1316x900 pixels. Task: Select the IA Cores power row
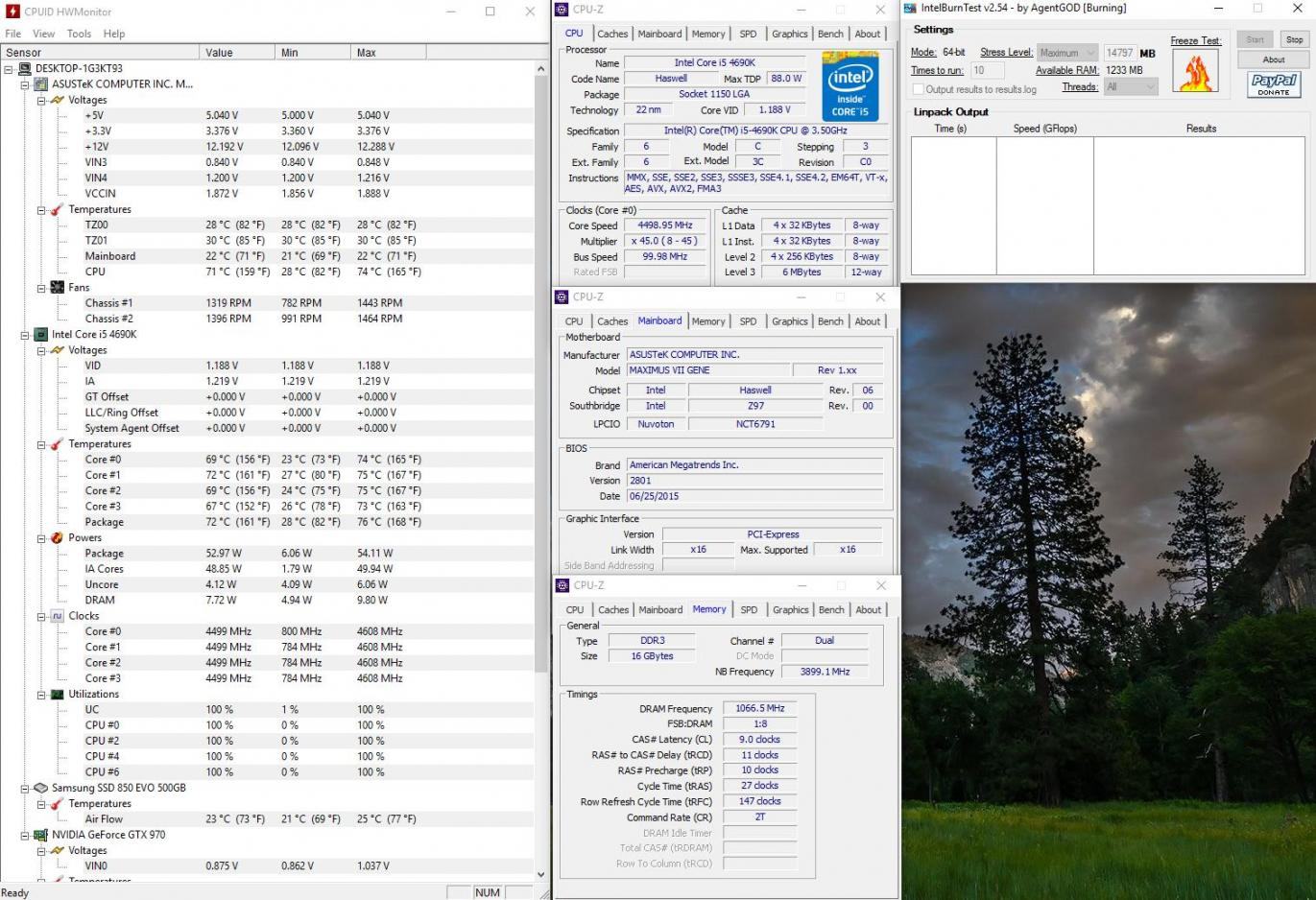tap(267, 569)
